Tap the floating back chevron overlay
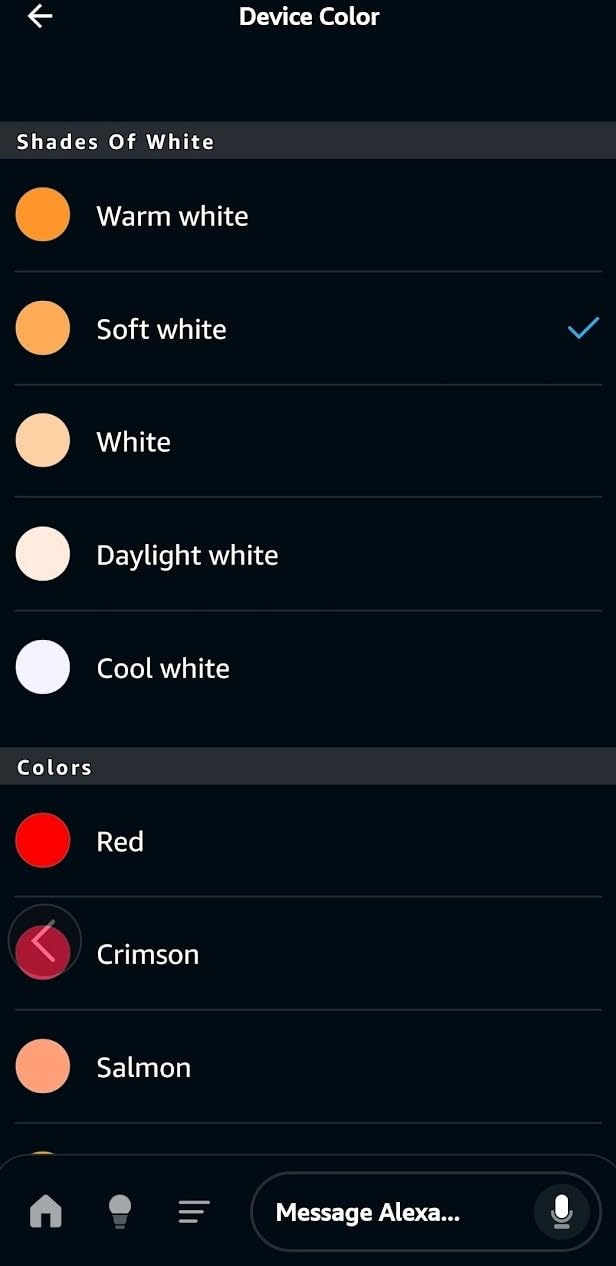Viewport: 616px width, 1266px height. point(43,942)
